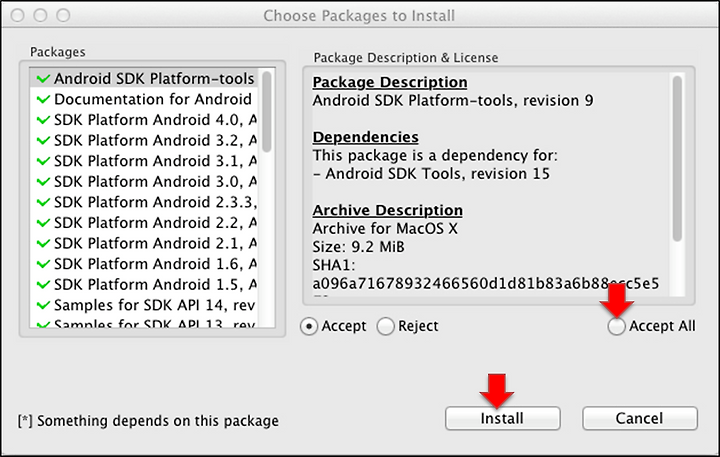Click the Package Description panel scrollbar
This screenshot has width=720, height=457.
pyautogui.click(x=677, y=158)
